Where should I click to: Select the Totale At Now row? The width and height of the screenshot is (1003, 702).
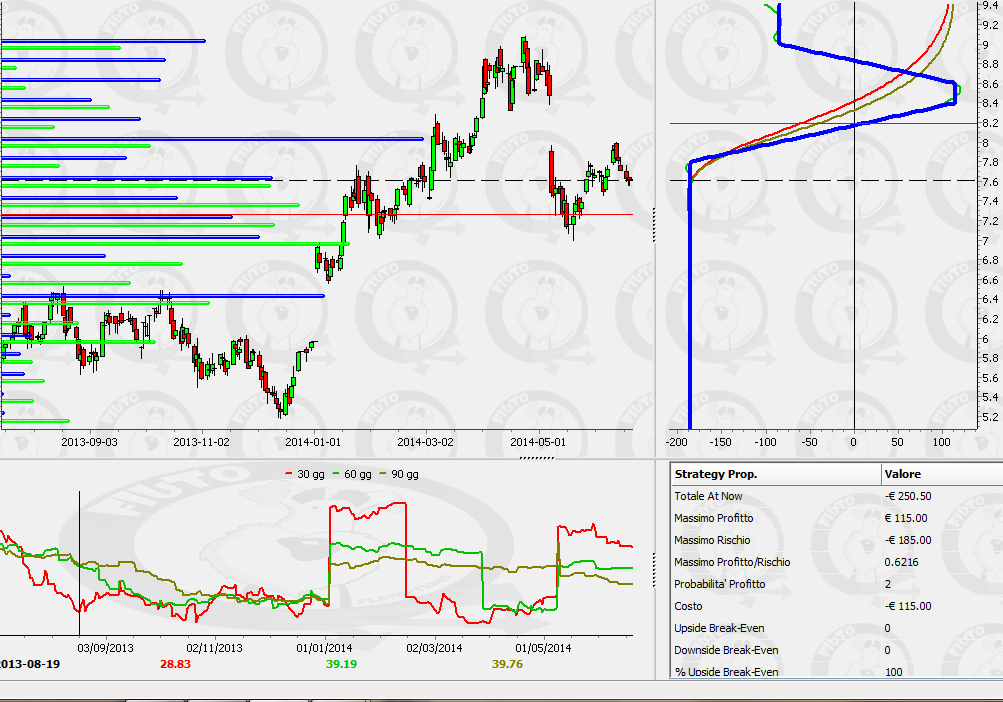coord(837,496)
